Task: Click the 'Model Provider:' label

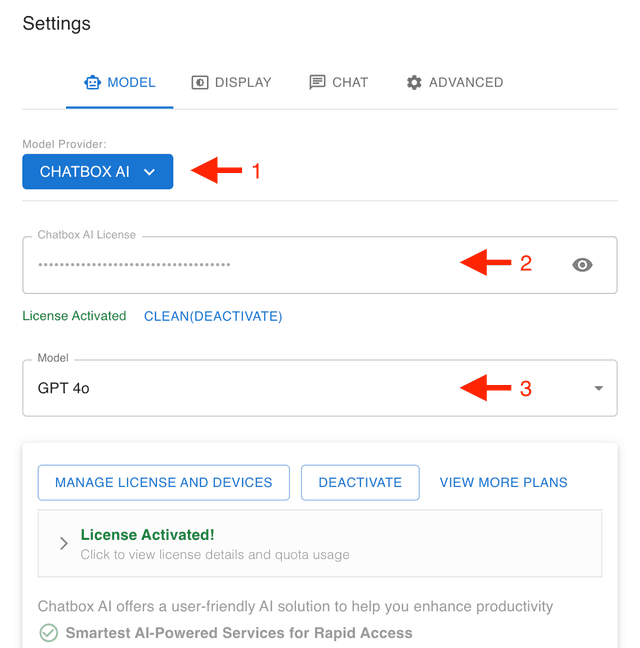Action: [64, 144]
